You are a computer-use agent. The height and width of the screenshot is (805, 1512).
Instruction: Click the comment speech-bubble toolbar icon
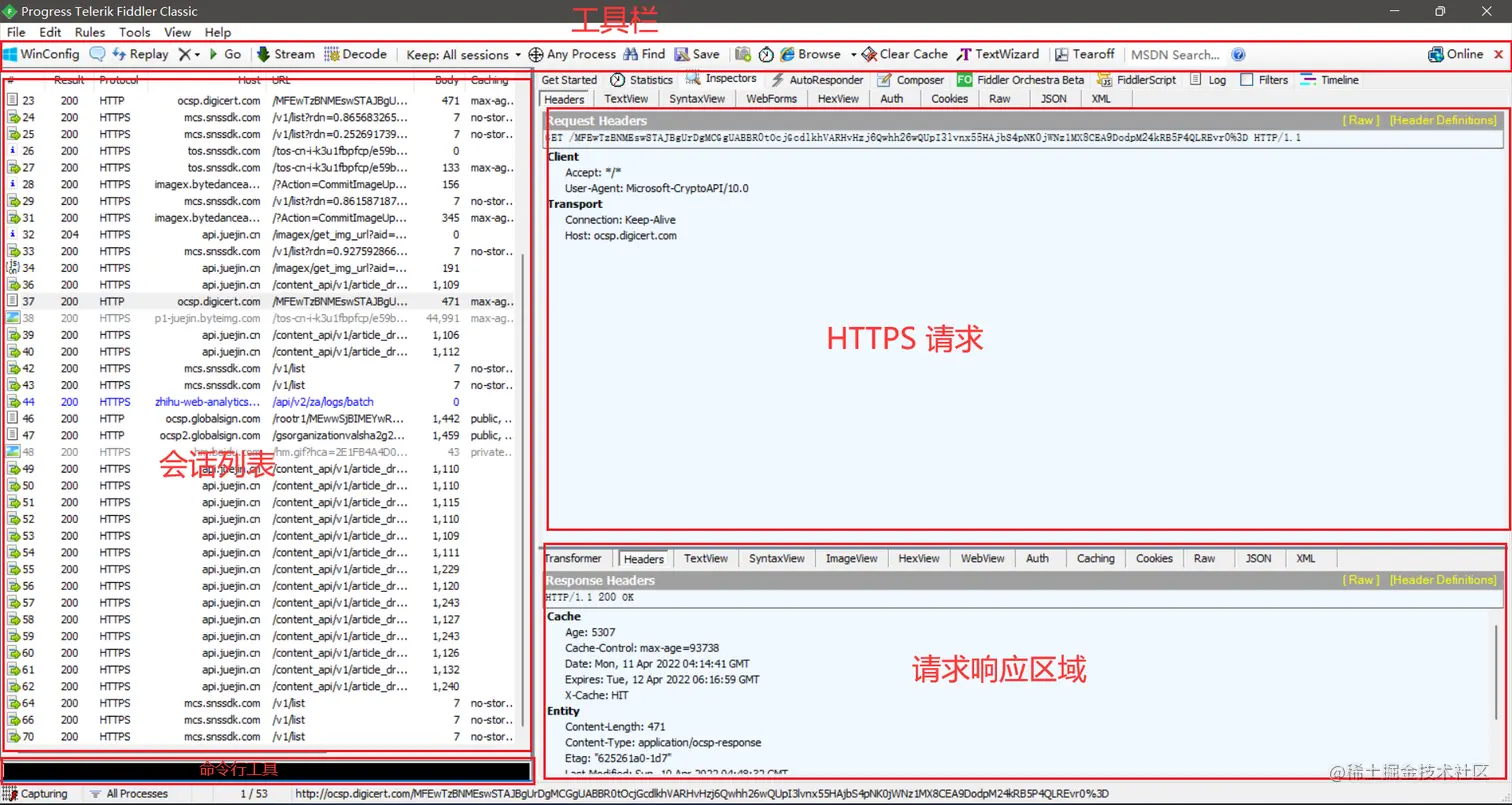(97, 54)
